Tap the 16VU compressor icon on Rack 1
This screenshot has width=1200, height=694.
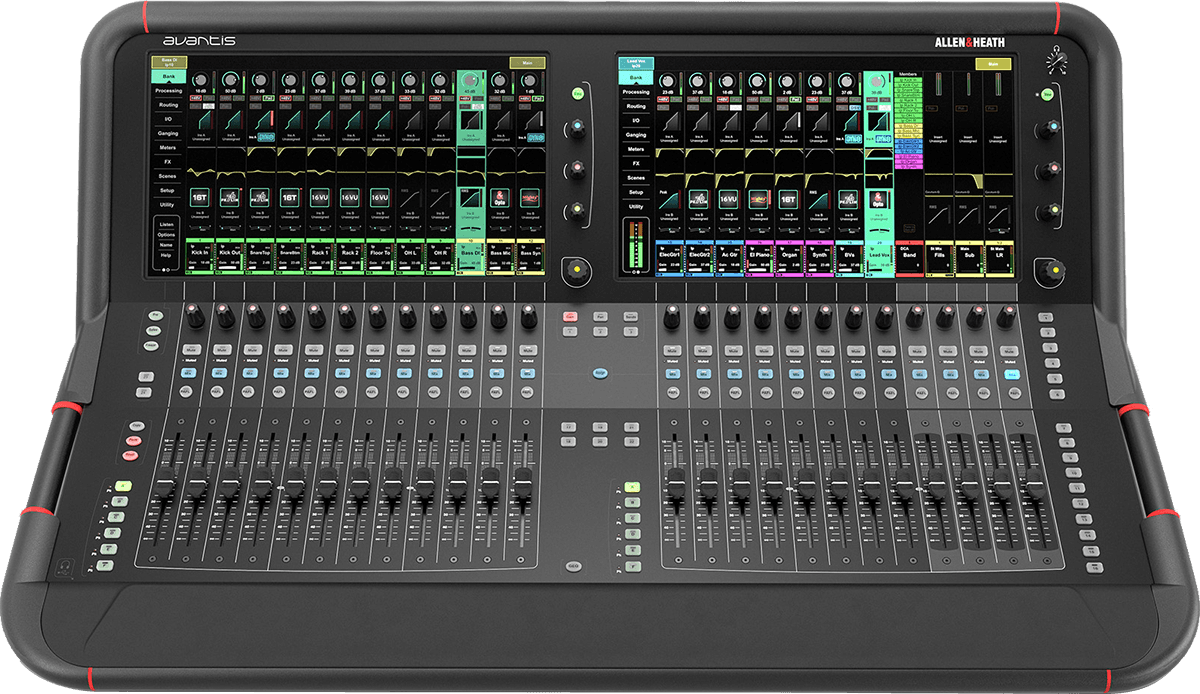click(320, 198)
